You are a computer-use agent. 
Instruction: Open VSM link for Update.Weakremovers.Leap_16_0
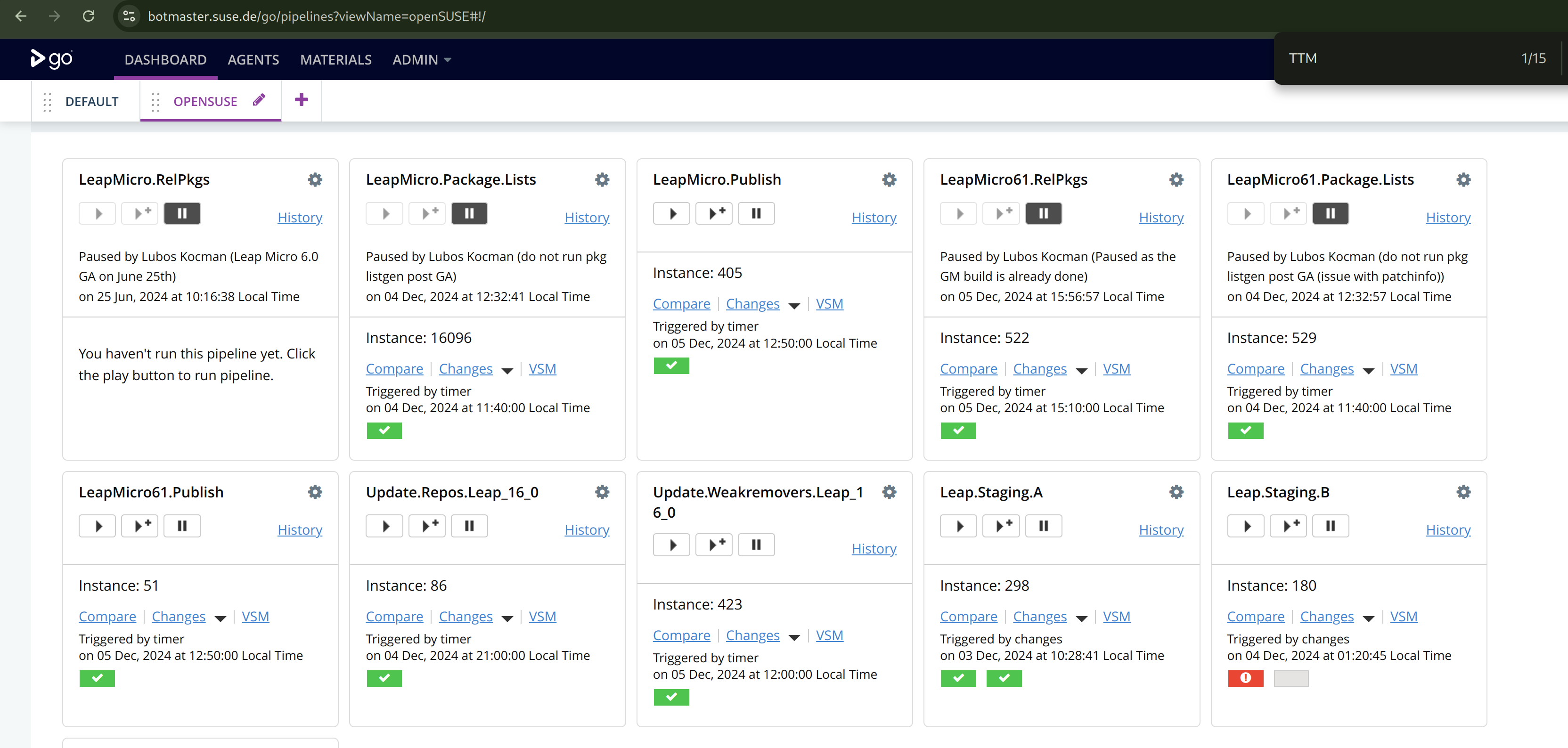829,635
